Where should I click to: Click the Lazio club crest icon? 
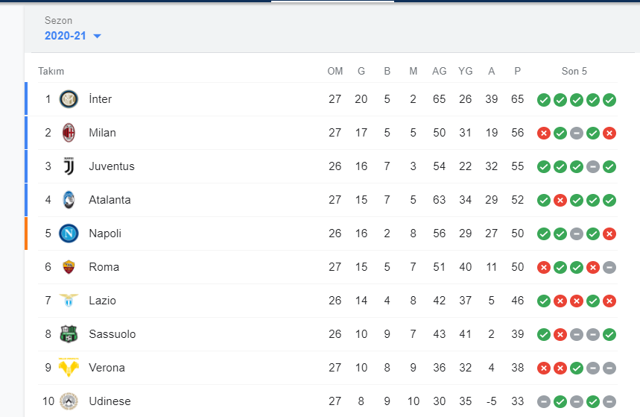[x=69, y=300]
